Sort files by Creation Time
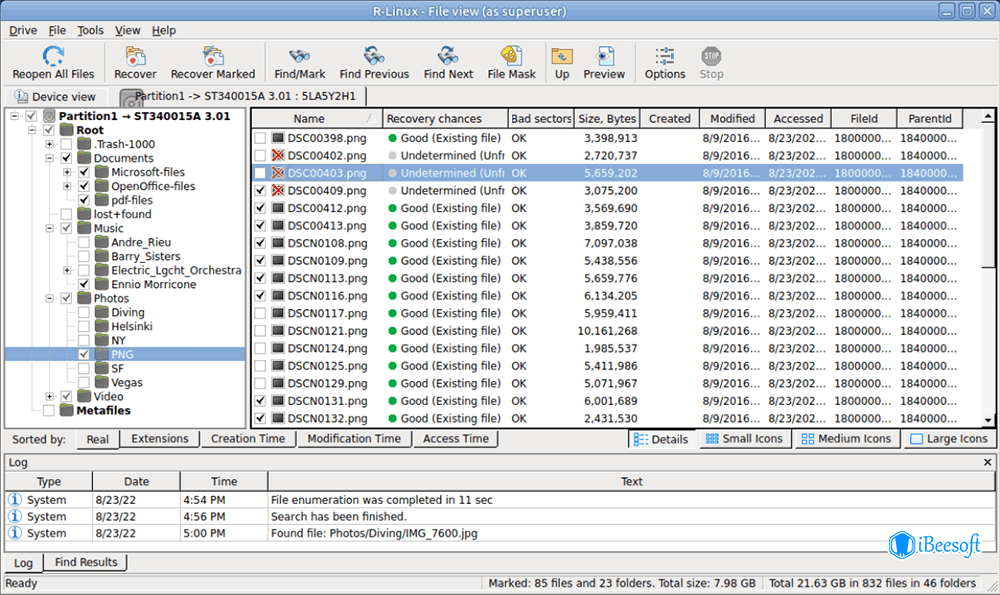Viewport: 1000px width, 595px height. tap(248, 439)
